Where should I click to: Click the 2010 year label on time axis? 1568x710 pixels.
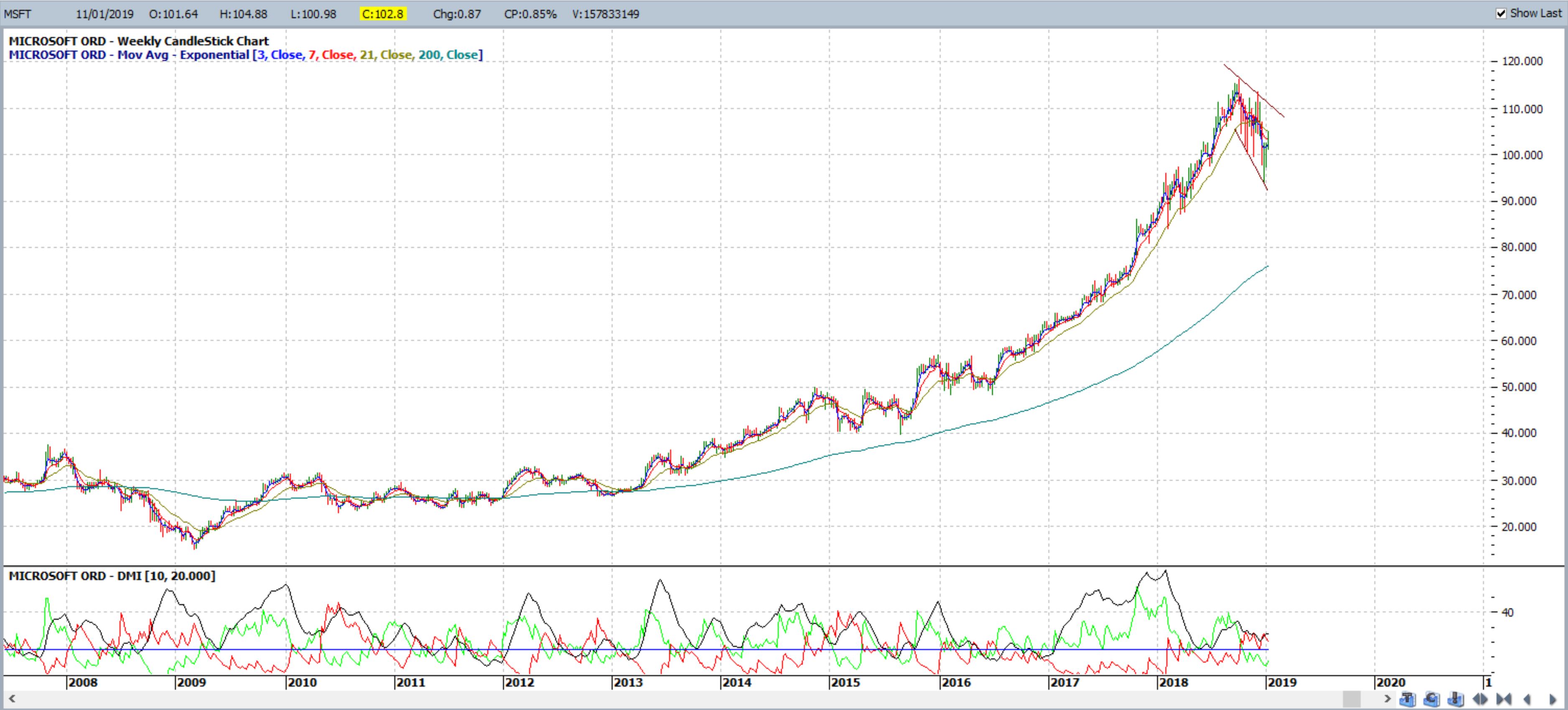[x=303, y=682]
